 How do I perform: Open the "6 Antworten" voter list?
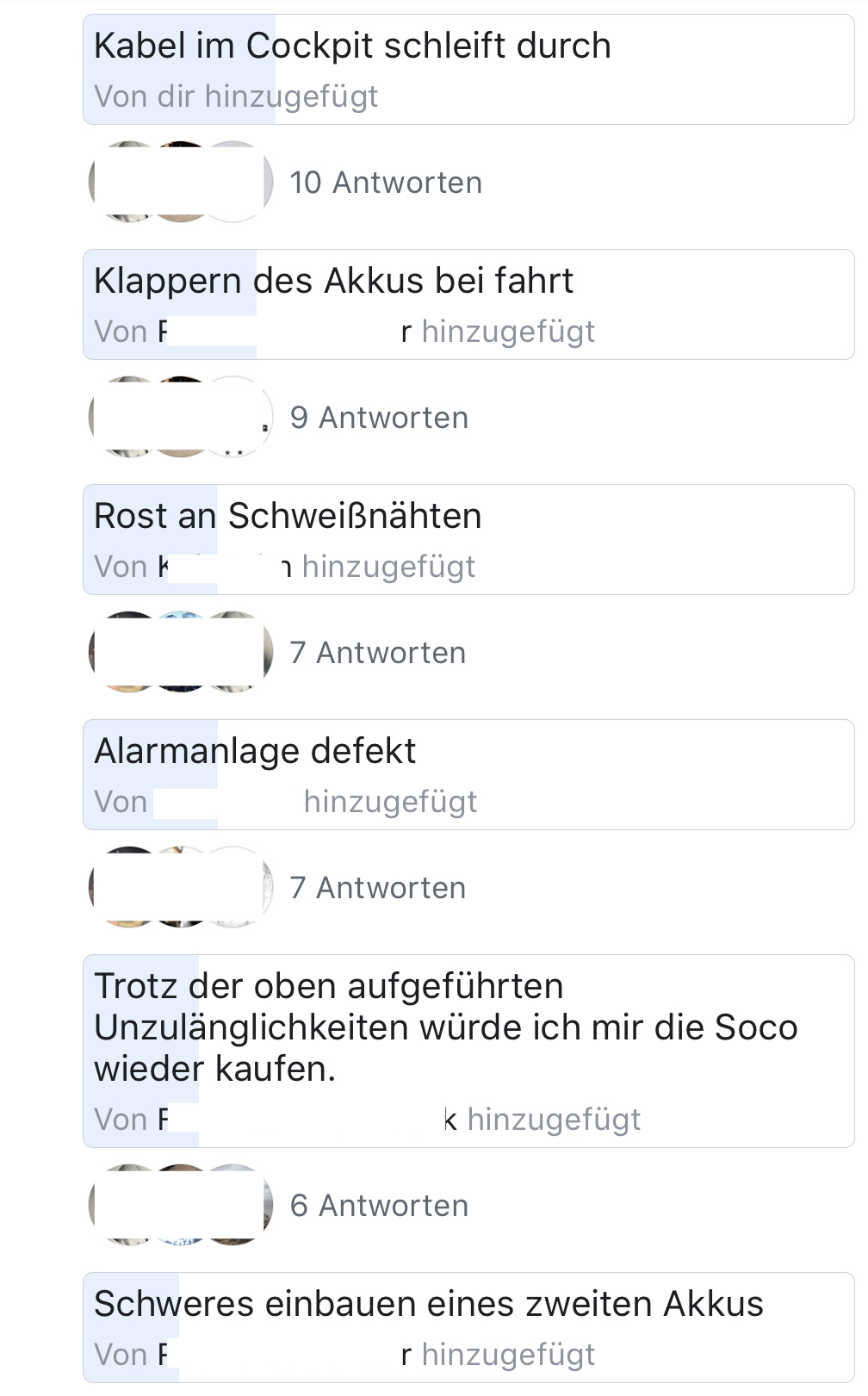379,1206
